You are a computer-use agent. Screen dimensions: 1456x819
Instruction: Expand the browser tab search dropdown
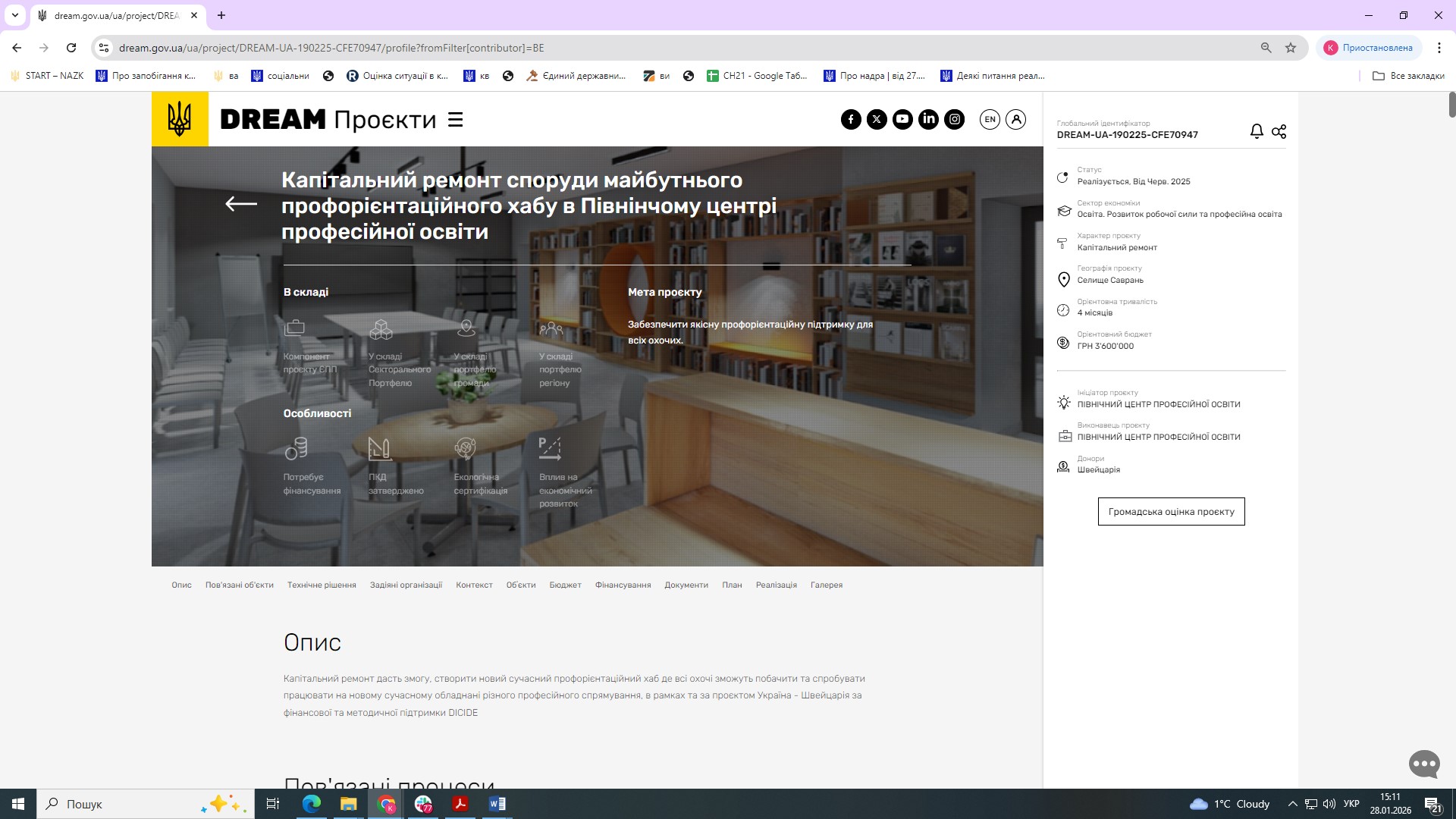click(15, 15)
